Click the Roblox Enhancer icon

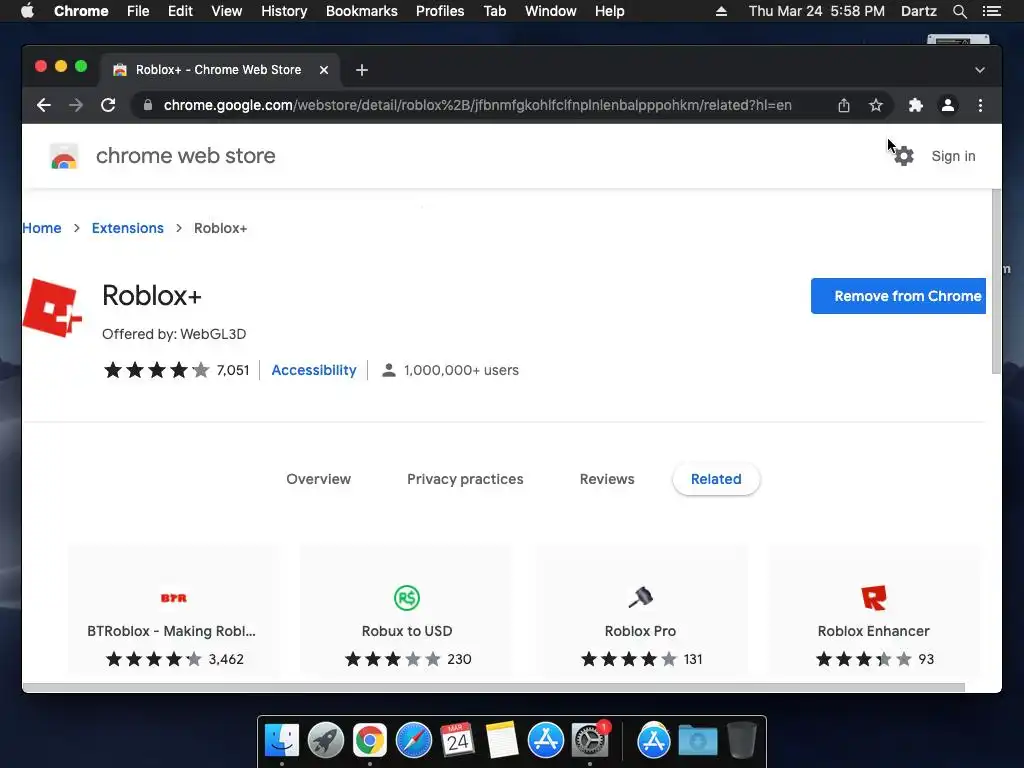[x=874, y=598]
